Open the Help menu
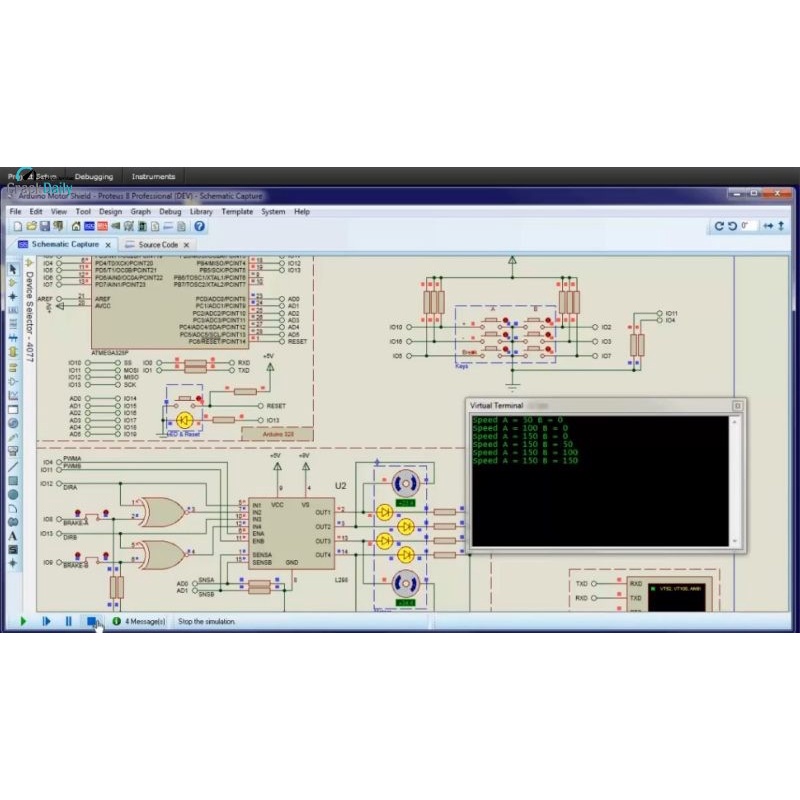Image resolution: width=800 pixels, height=800 pixels. (302, 211)
